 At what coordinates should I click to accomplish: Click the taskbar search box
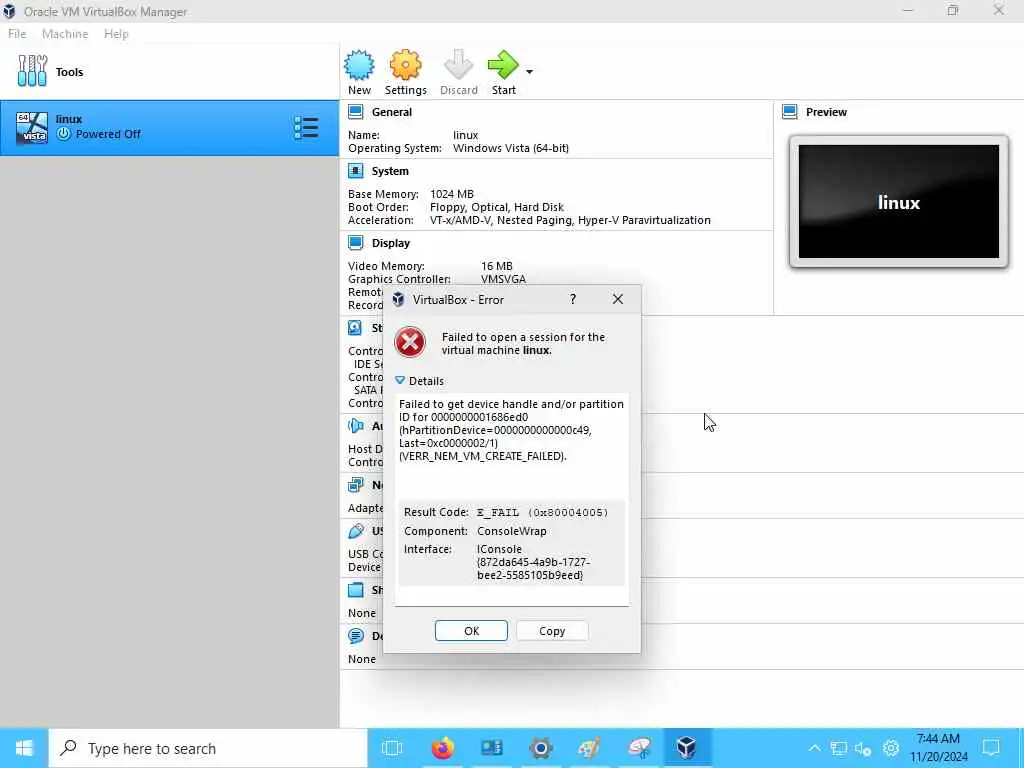(208, 748)
